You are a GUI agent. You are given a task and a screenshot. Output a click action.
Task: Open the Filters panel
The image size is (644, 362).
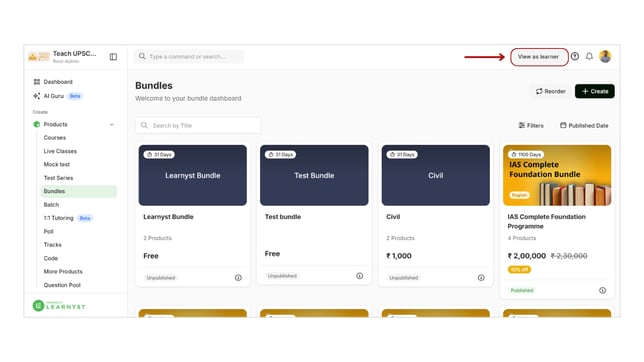(531, 125)
